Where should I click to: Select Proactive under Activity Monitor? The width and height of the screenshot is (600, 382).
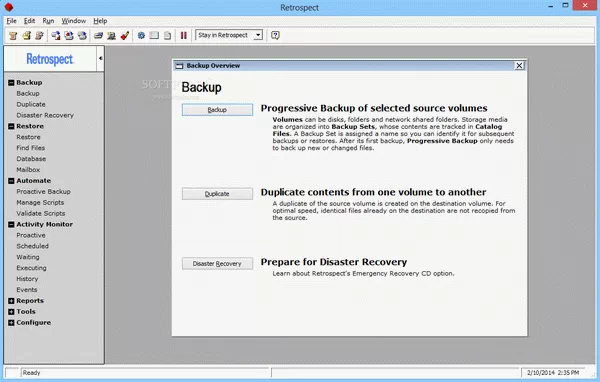(31, 235)
